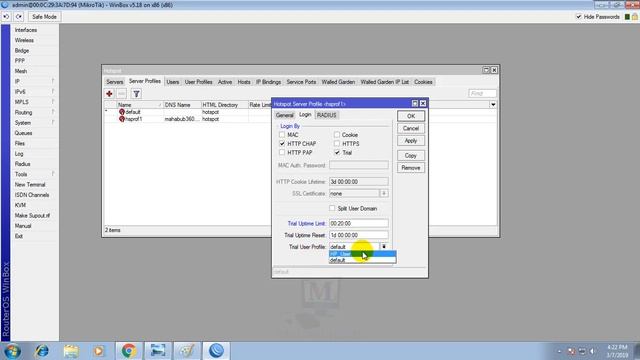Launch Internet Explorer from taskbar
Viewport: 640px width, 360px height.
42,351
